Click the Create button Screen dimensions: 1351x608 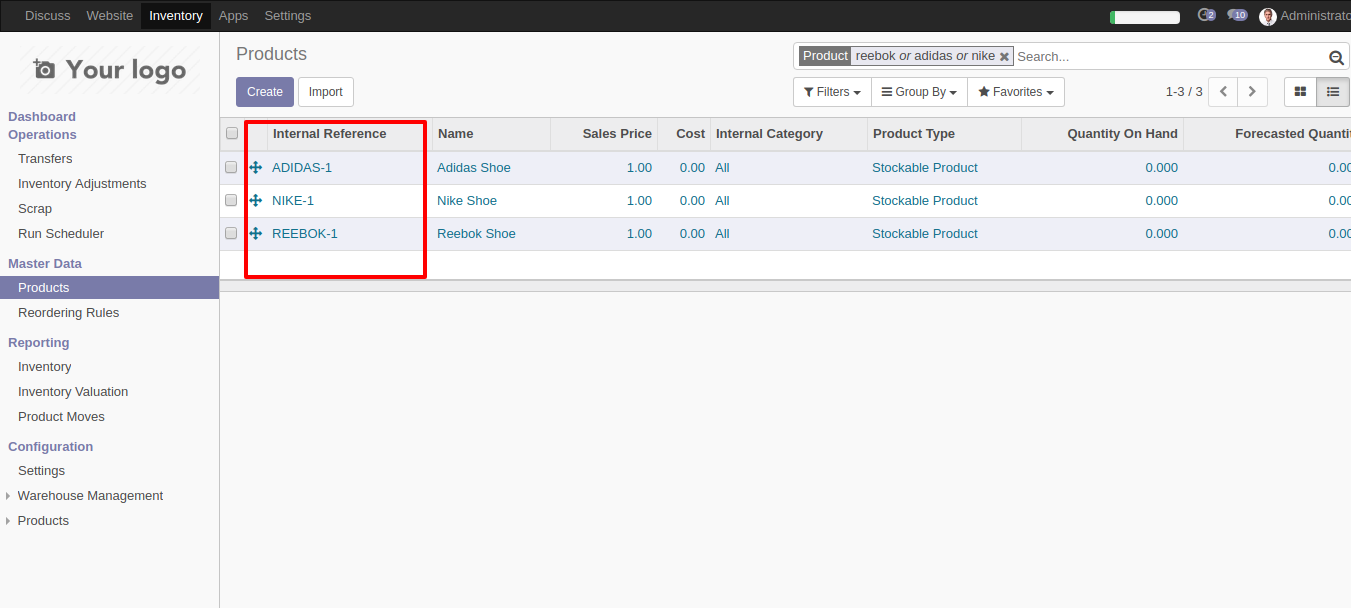265,92
